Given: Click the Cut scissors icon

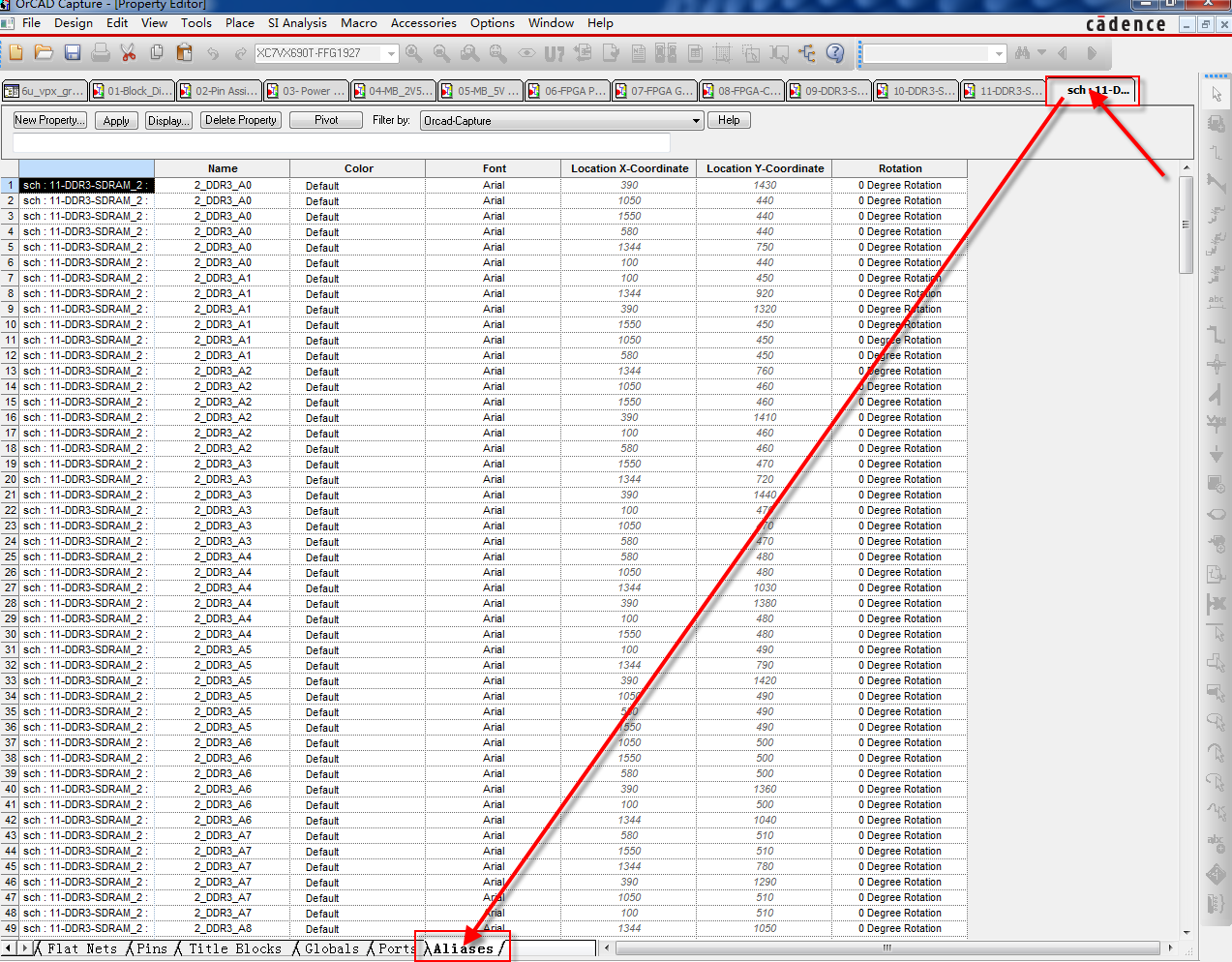Looking at the screenshot, I should pyautogui.click(x=128, y=52).
